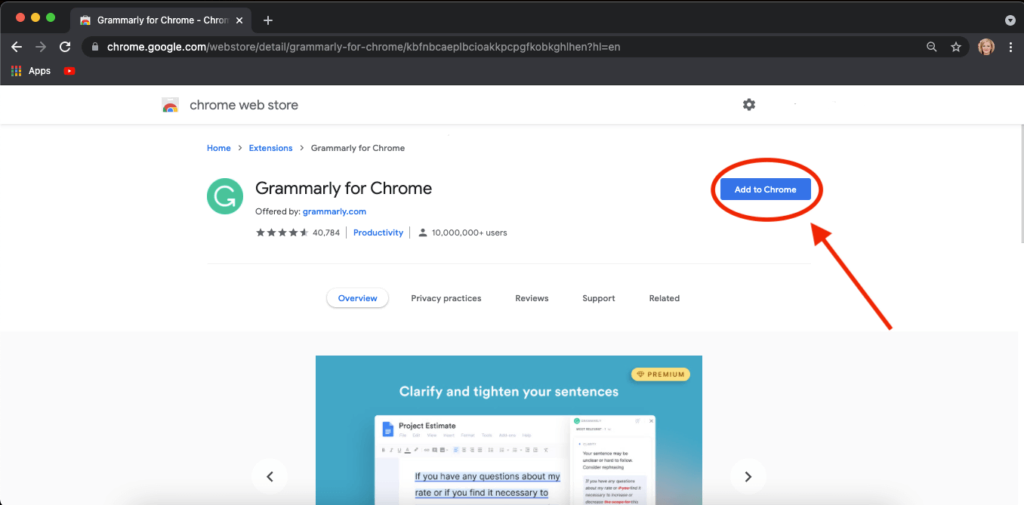This screenshot has height=505, width=1024.
Task: Click the Grammarly for Chrome heading
Action: pyautogui.click(x=344, y=188)
